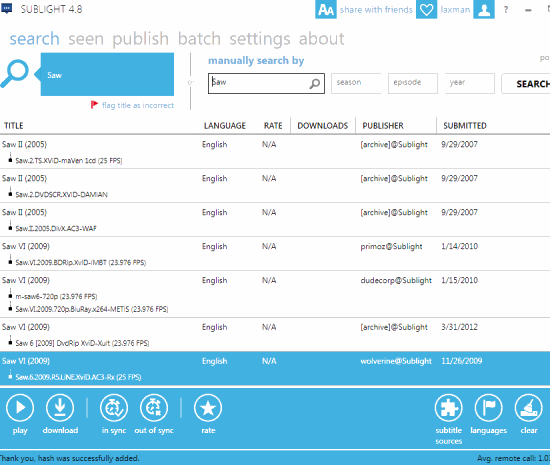Click the 'manually search by' heading

coord(256,61)
